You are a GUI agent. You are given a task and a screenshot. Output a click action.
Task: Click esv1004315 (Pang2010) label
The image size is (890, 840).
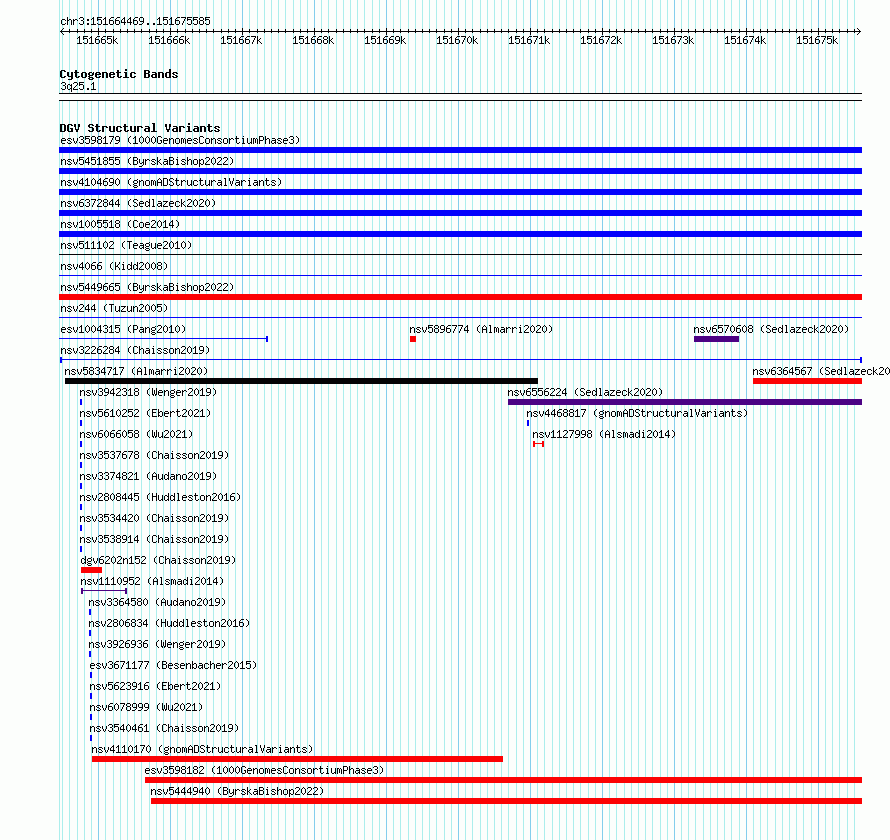(x=123, y=329)
